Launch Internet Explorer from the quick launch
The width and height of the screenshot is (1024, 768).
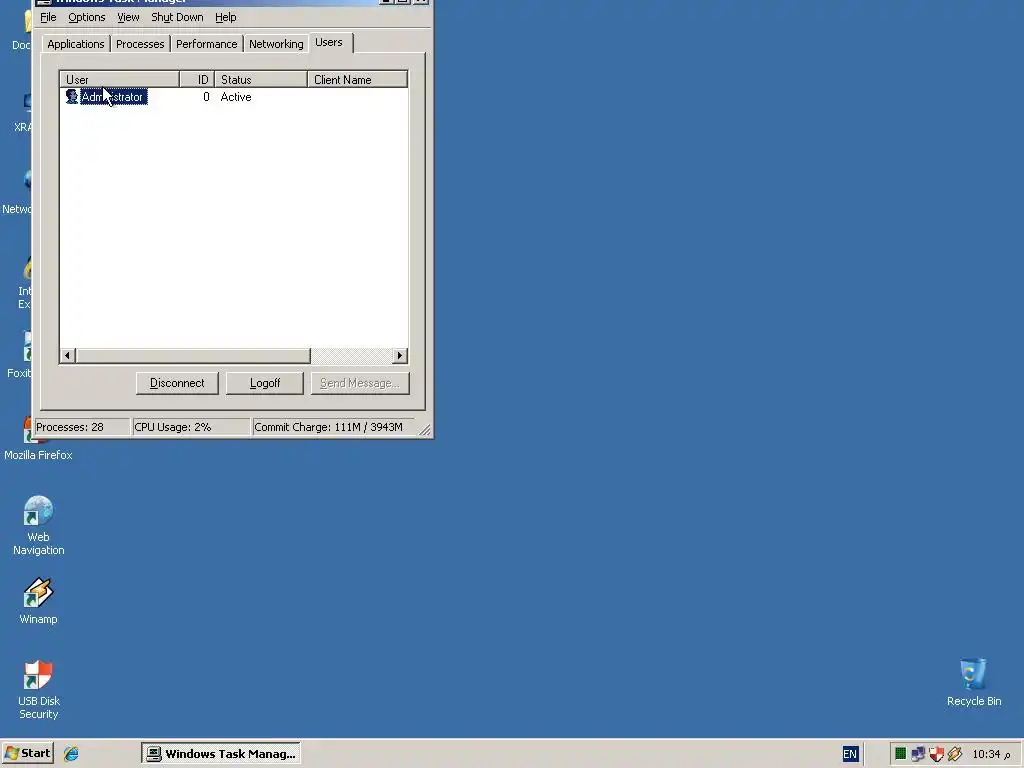(x=71, y=754)
